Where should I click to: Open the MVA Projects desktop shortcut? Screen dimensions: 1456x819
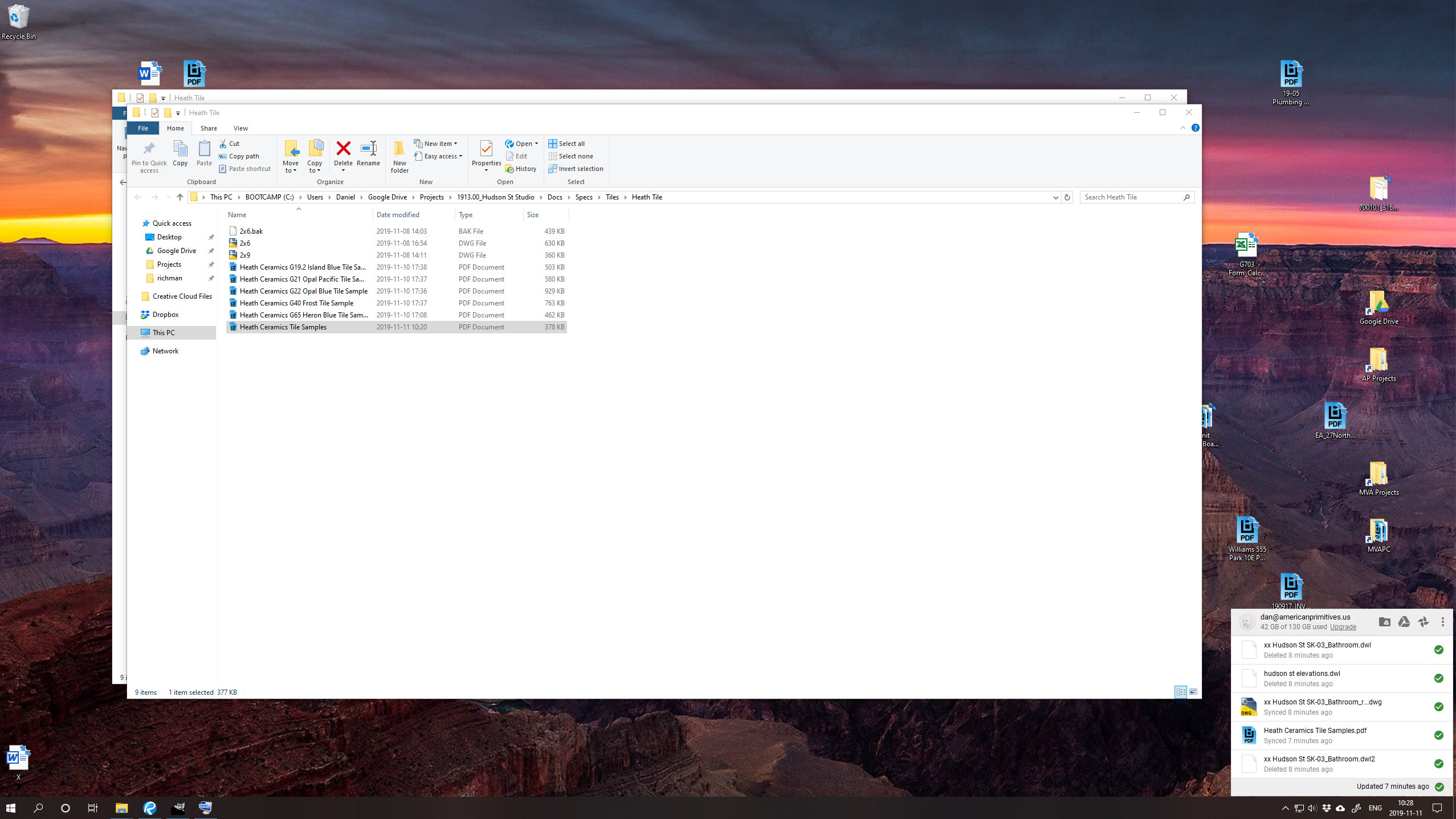pyautogui.click(x=1378, y=478)
